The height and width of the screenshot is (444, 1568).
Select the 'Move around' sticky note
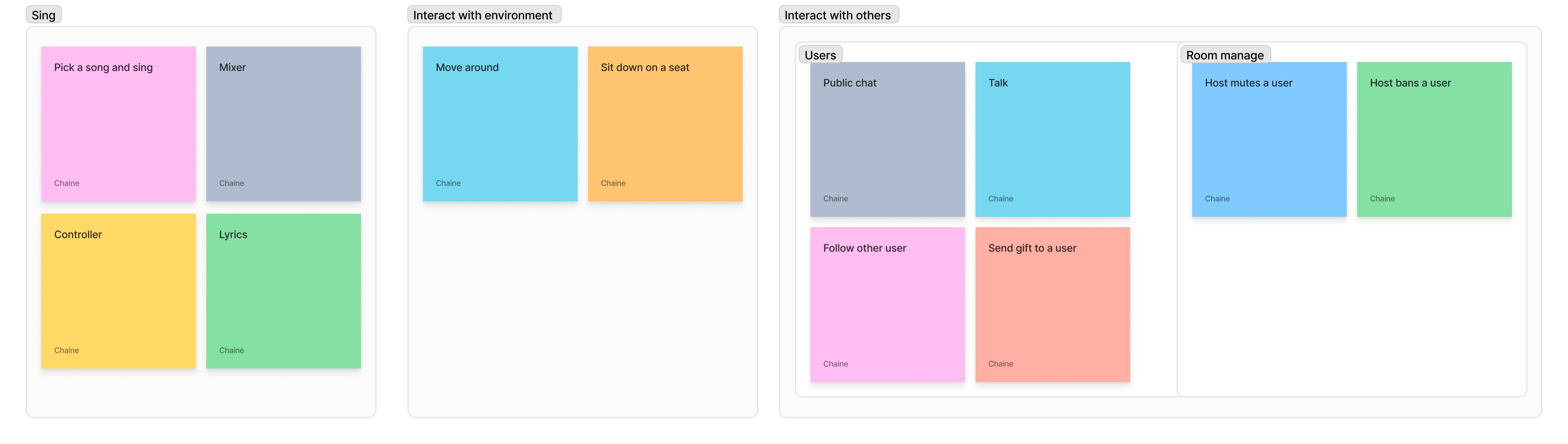tap(500, 124)
